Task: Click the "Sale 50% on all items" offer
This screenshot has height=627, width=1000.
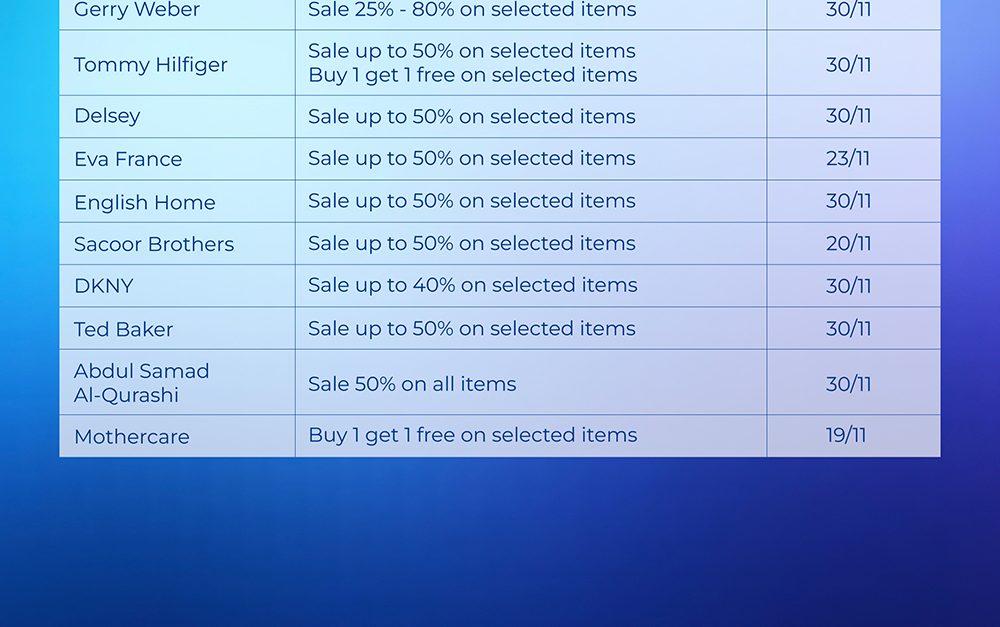Action: pyautogui.click(x=412, y=384)
